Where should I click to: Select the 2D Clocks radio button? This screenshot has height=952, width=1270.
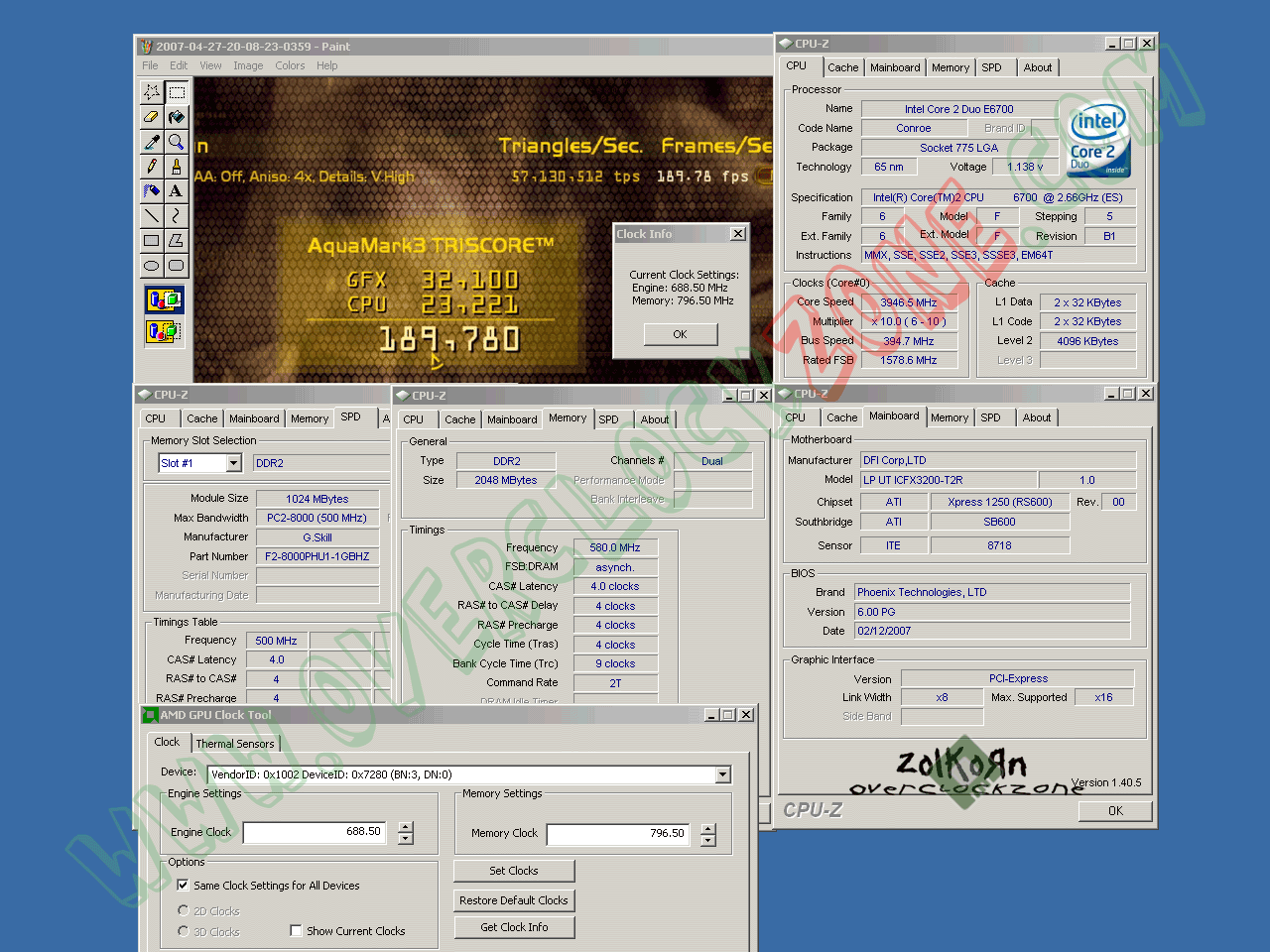184,910
